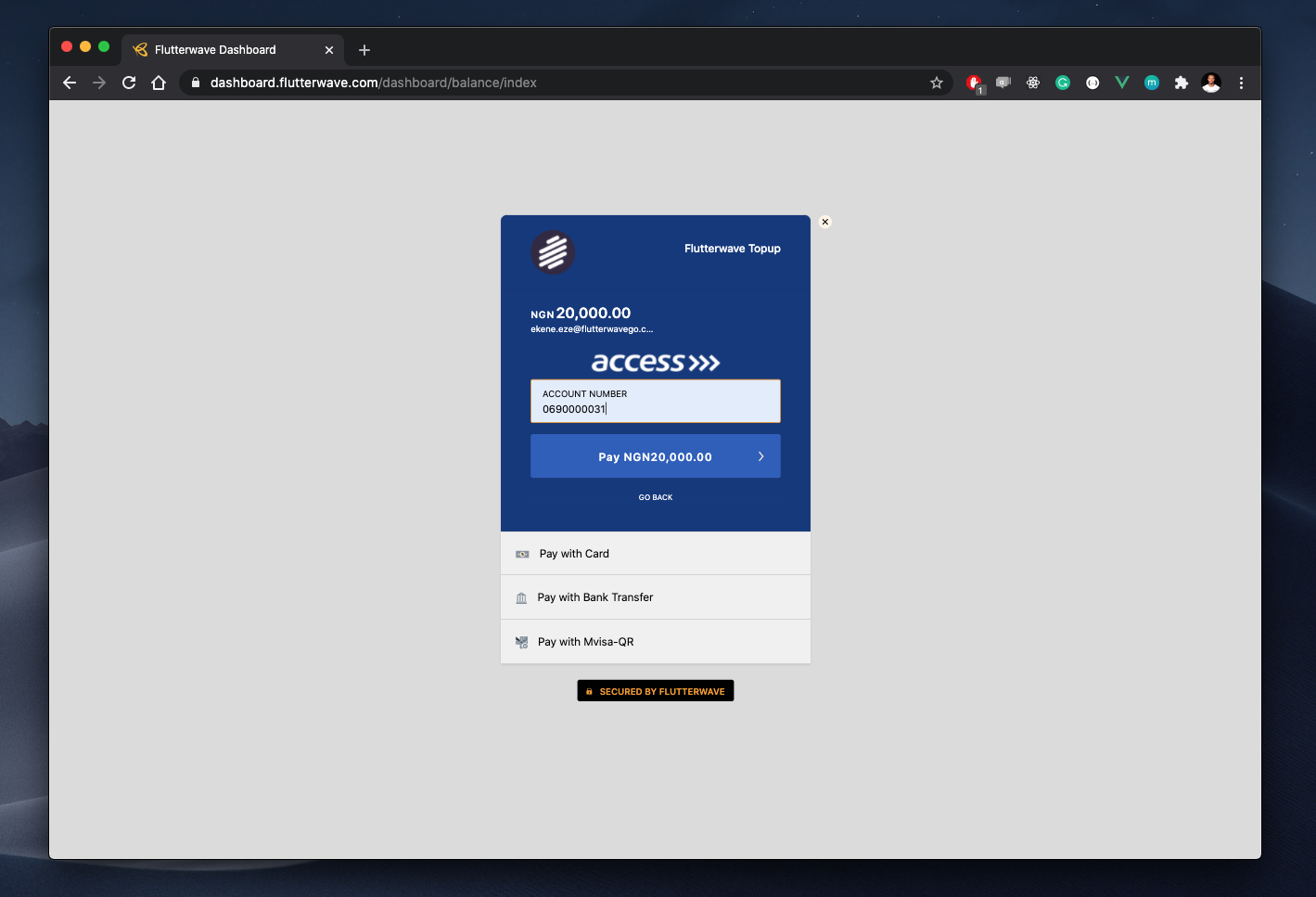Click the yellow window minimize button

[x=85, y=46]
